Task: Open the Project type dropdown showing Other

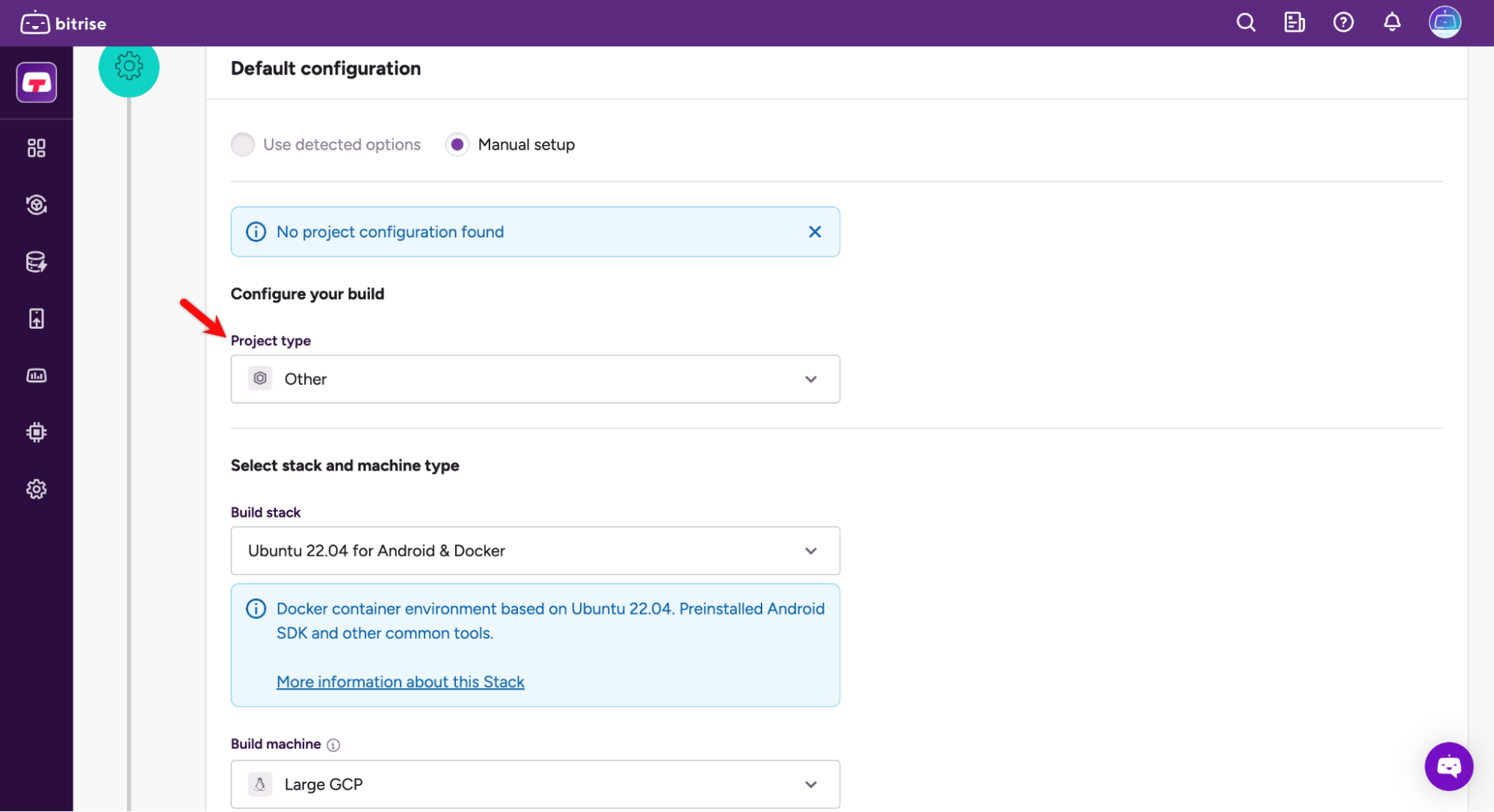Action: click(535, 379)
